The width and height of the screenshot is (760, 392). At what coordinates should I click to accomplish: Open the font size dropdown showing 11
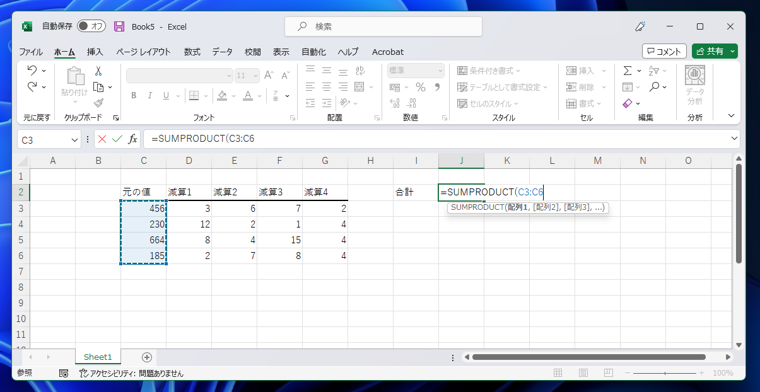click(x=255, y=76)
